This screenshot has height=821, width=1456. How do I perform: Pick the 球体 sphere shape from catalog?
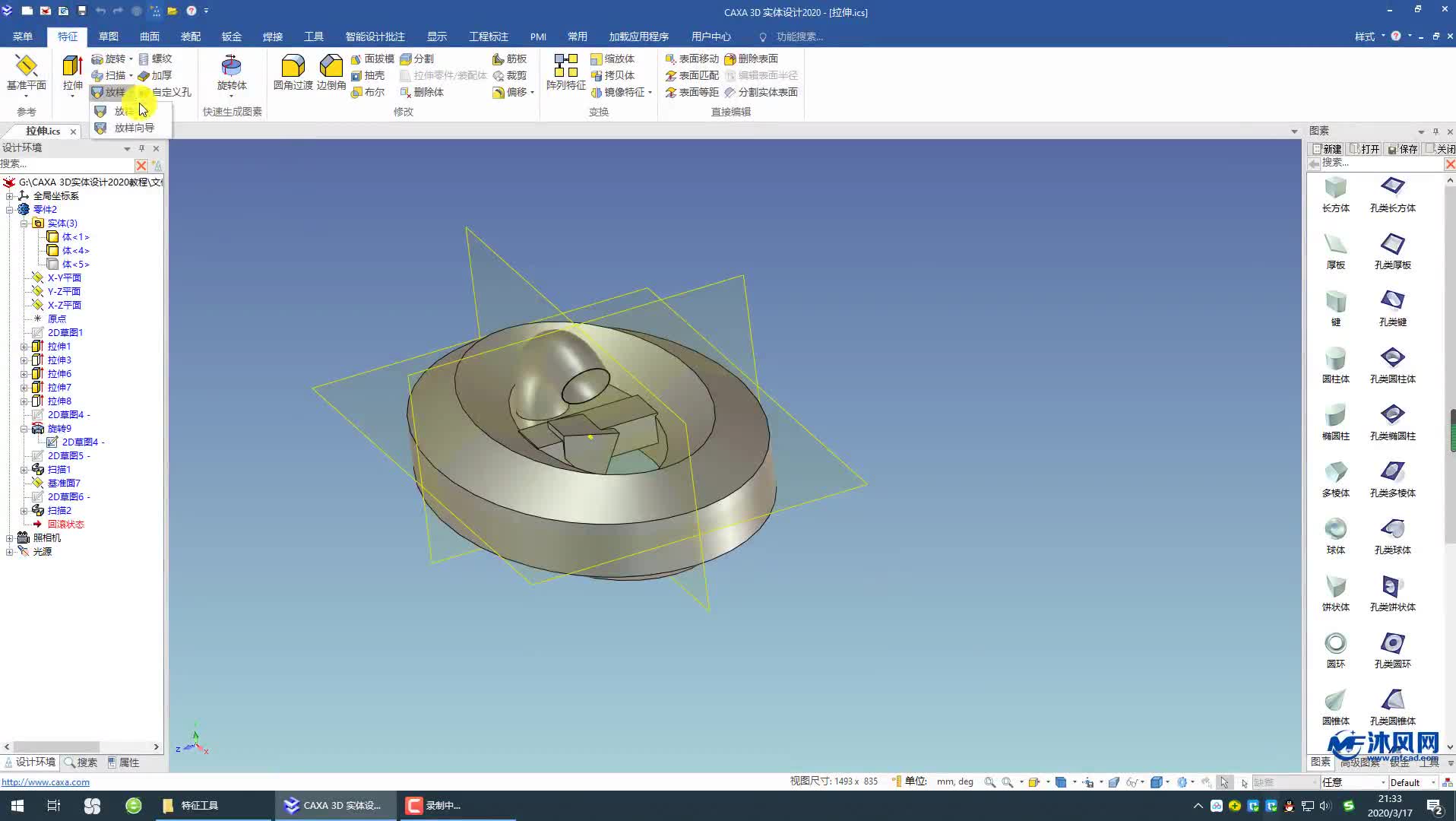(x=1335, y=537)
